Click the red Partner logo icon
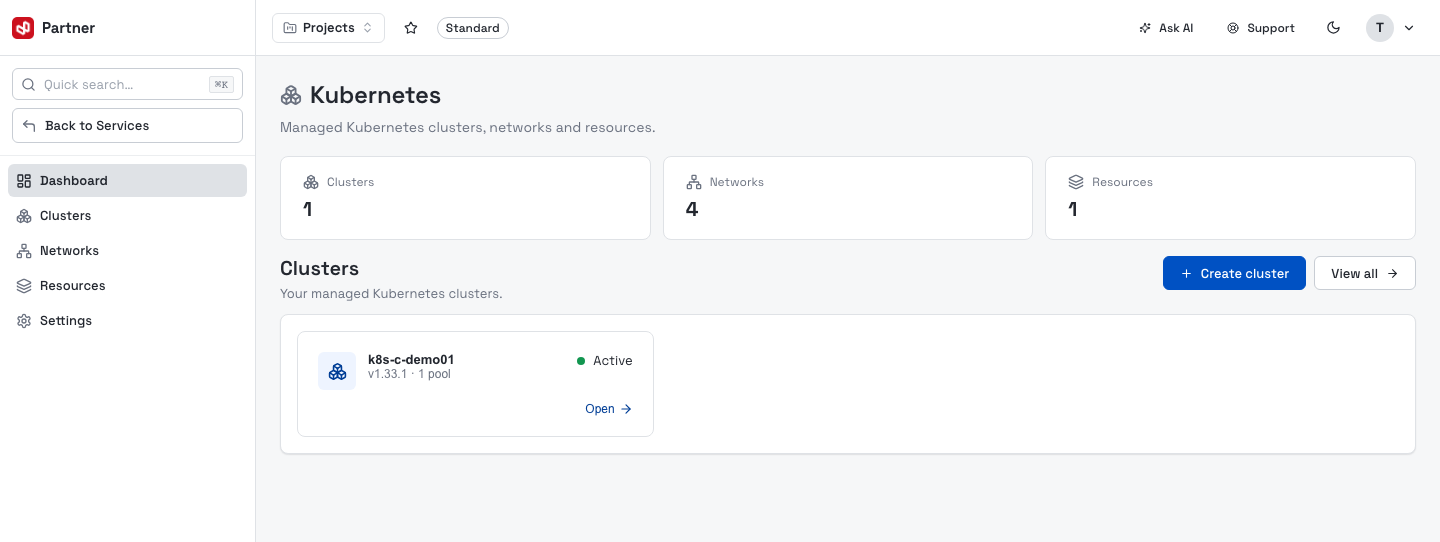The width and height of the screenshot is (1440, 542). pyautogui.click(x=23, y=28)
